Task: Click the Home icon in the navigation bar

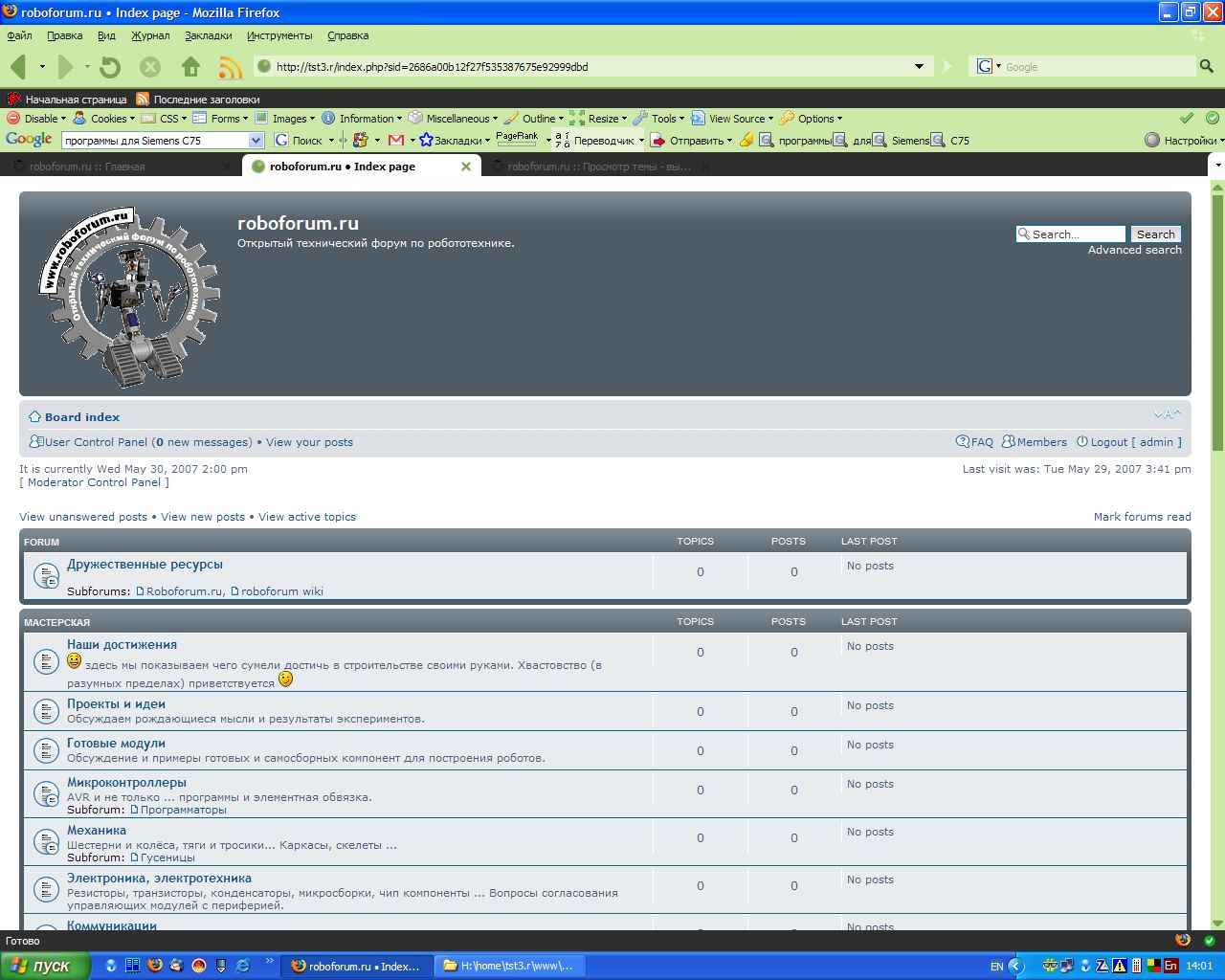Action: point(190,67)
